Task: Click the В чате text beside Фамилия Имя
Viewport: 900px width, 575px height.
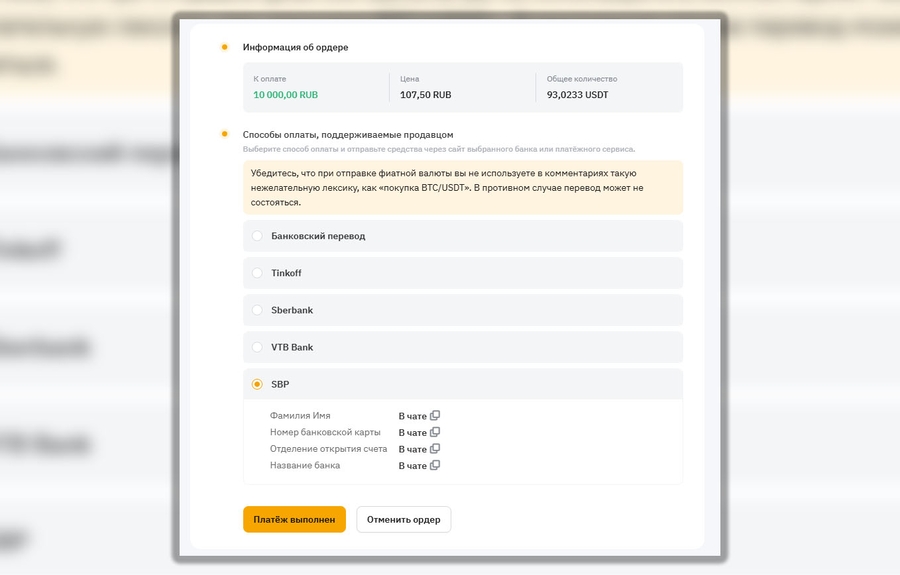Action: click(412, 416)
